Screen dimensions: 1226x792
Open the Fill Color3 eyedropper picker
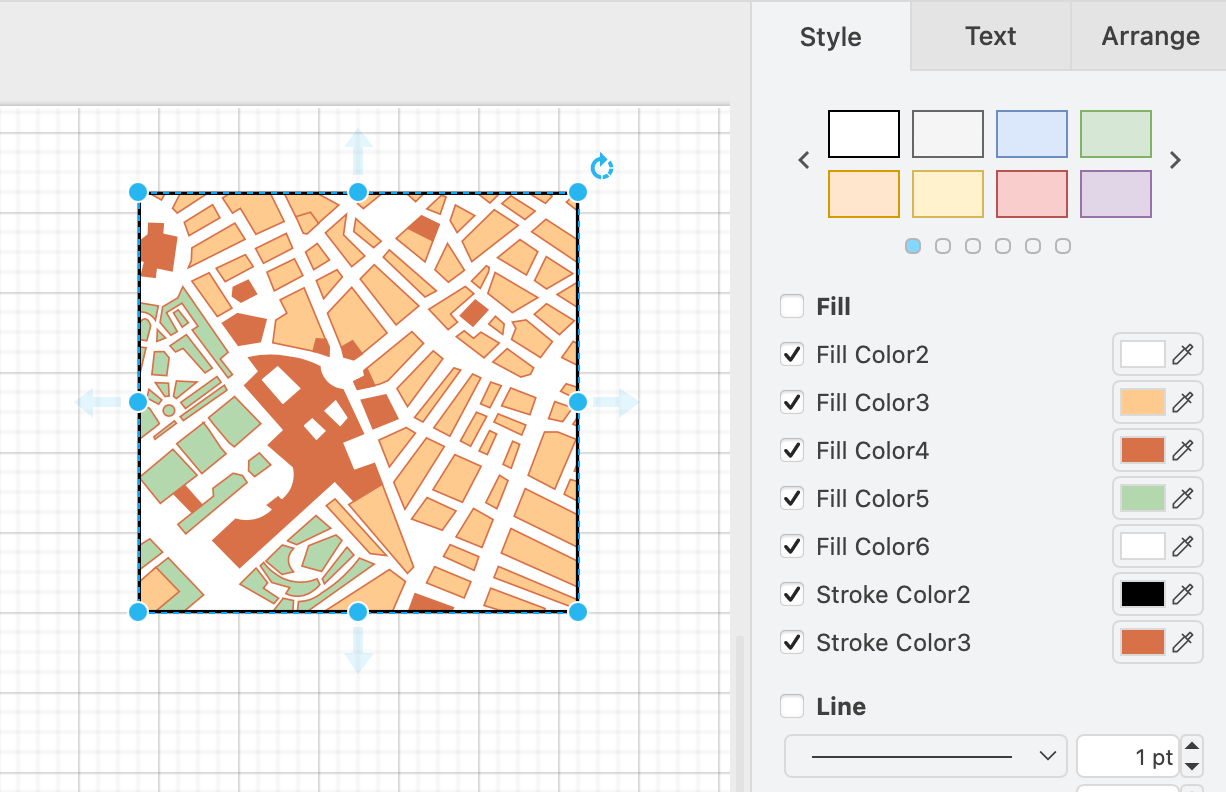(x=1183, y=402)
